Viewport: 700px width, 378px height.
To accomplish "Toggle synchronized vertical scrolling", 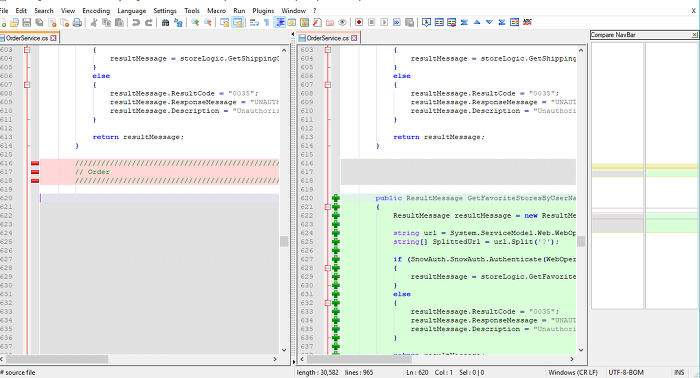I will click(225, 22).
